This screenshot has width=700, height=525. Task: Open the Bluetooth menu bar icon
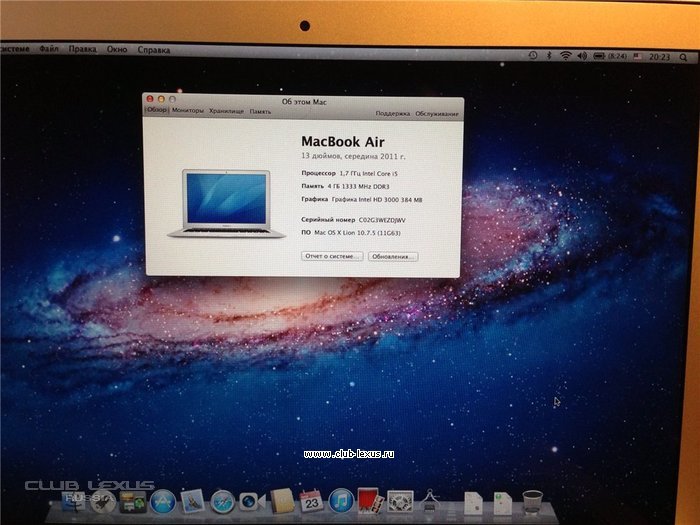549,56
